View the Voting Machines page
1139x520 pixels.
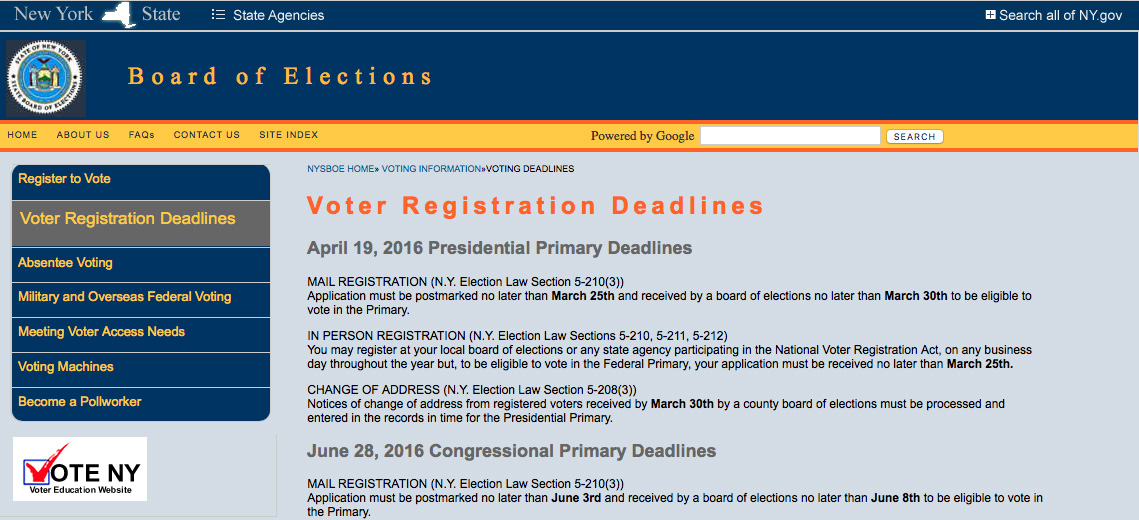[x=66, y=367]
